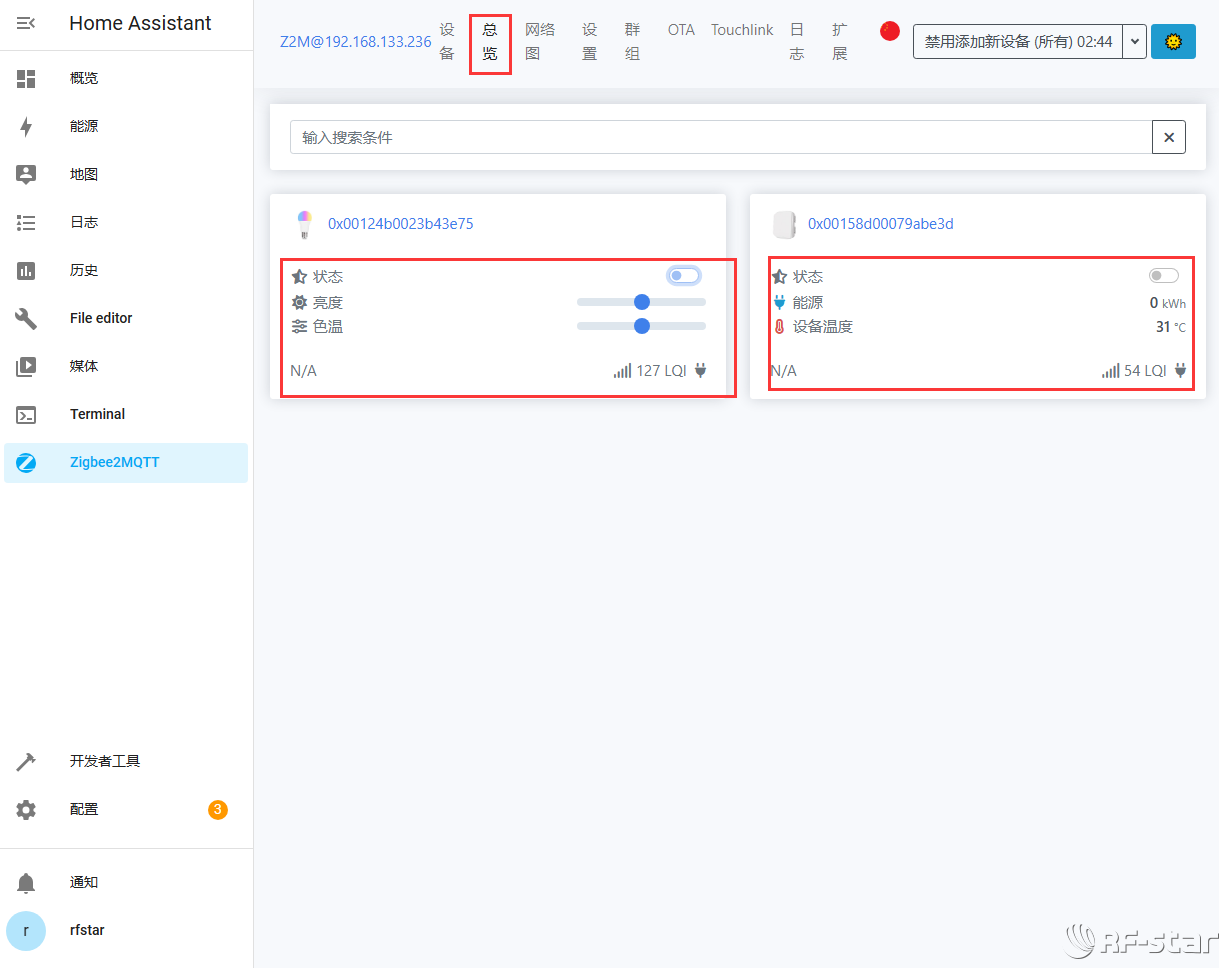The width and height of the screenshot is (1219, 968).
Task: Click the signal bars icon near 127 LQI
Action: [x=622, y=371]
